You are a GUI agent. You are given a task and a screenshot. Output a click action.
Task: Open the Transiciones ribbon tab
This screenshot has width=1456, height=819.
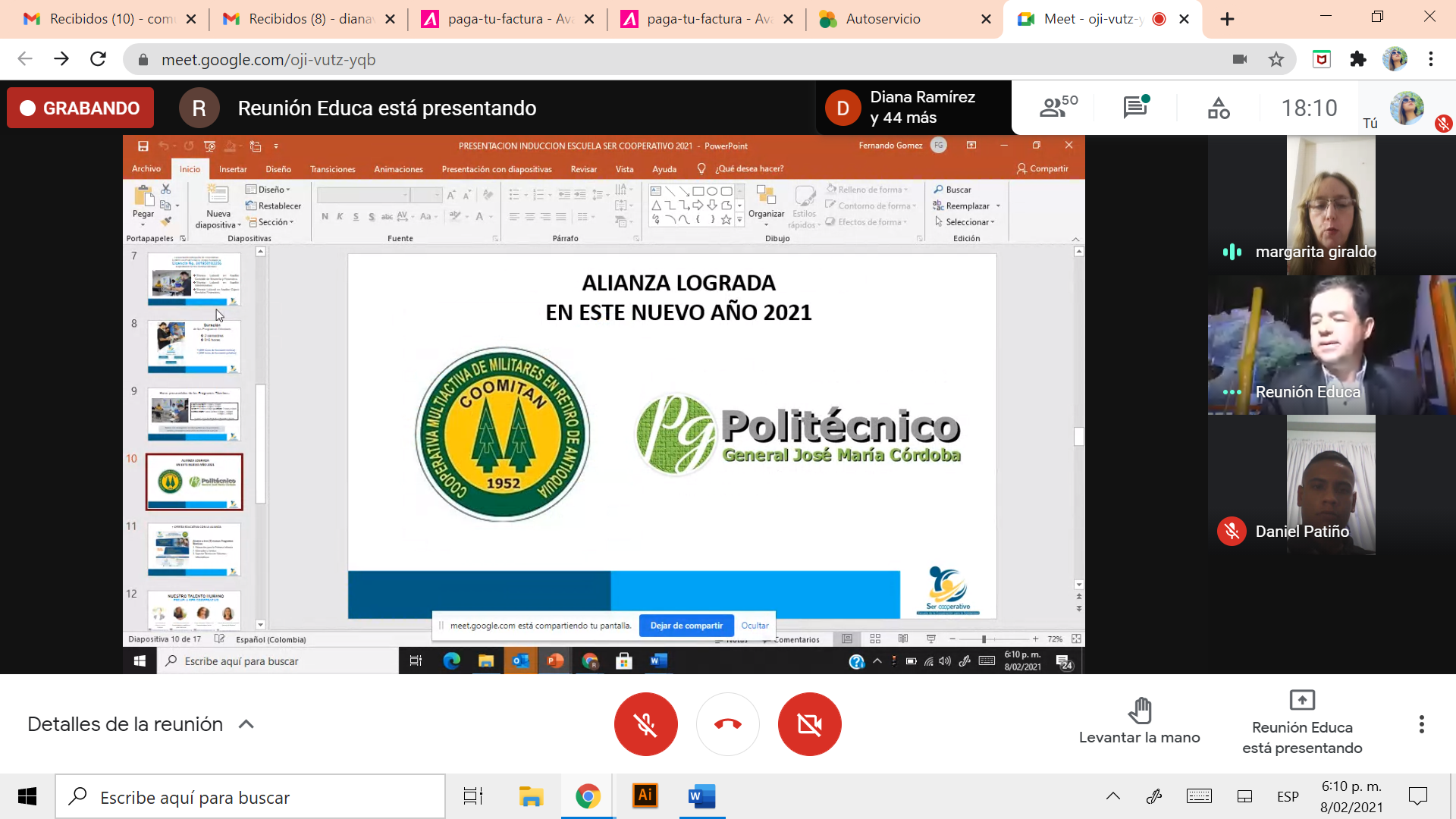tap(332, 169)
